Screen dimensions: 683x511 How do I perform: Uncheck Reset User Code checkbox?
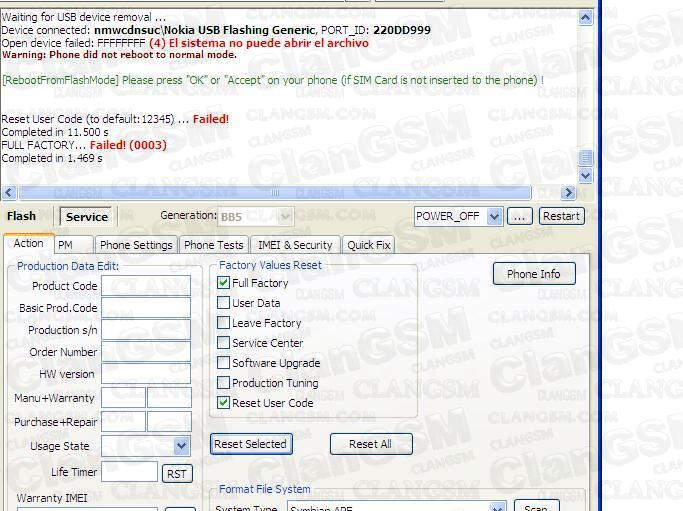pyautogui.click(x=223, y=403)
